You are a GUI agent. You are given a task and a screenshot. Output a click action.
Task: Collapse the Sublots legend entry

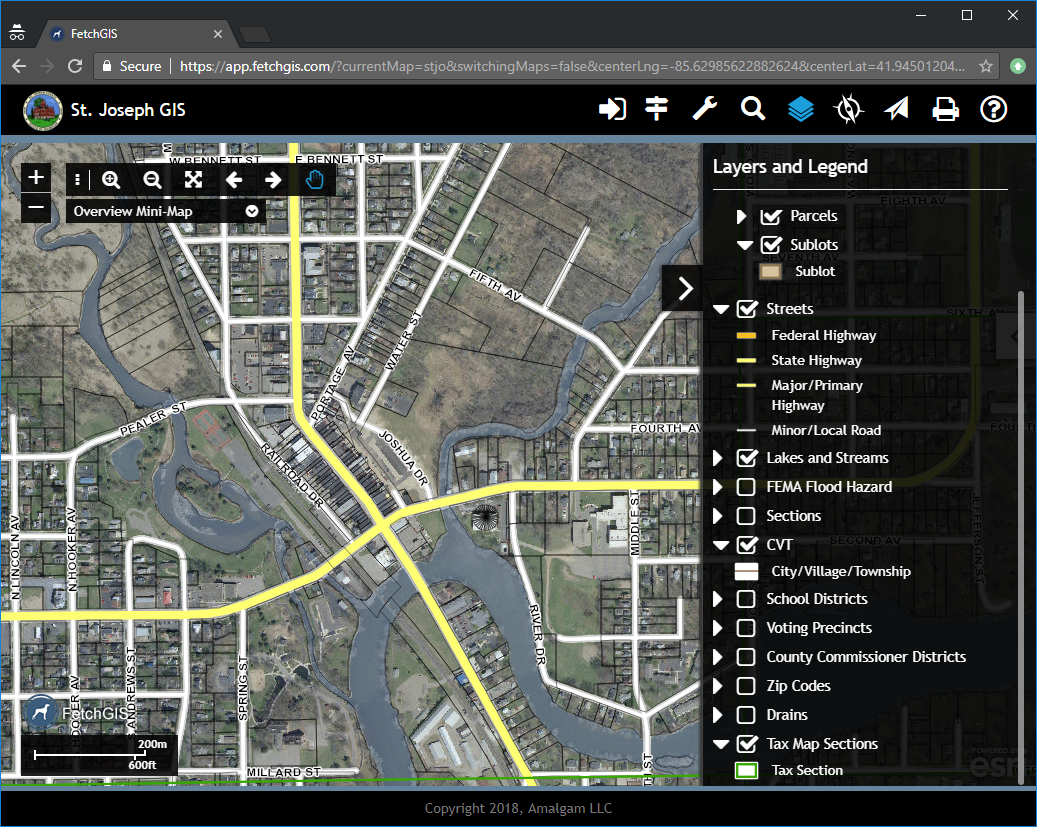(x=744, y=244)
